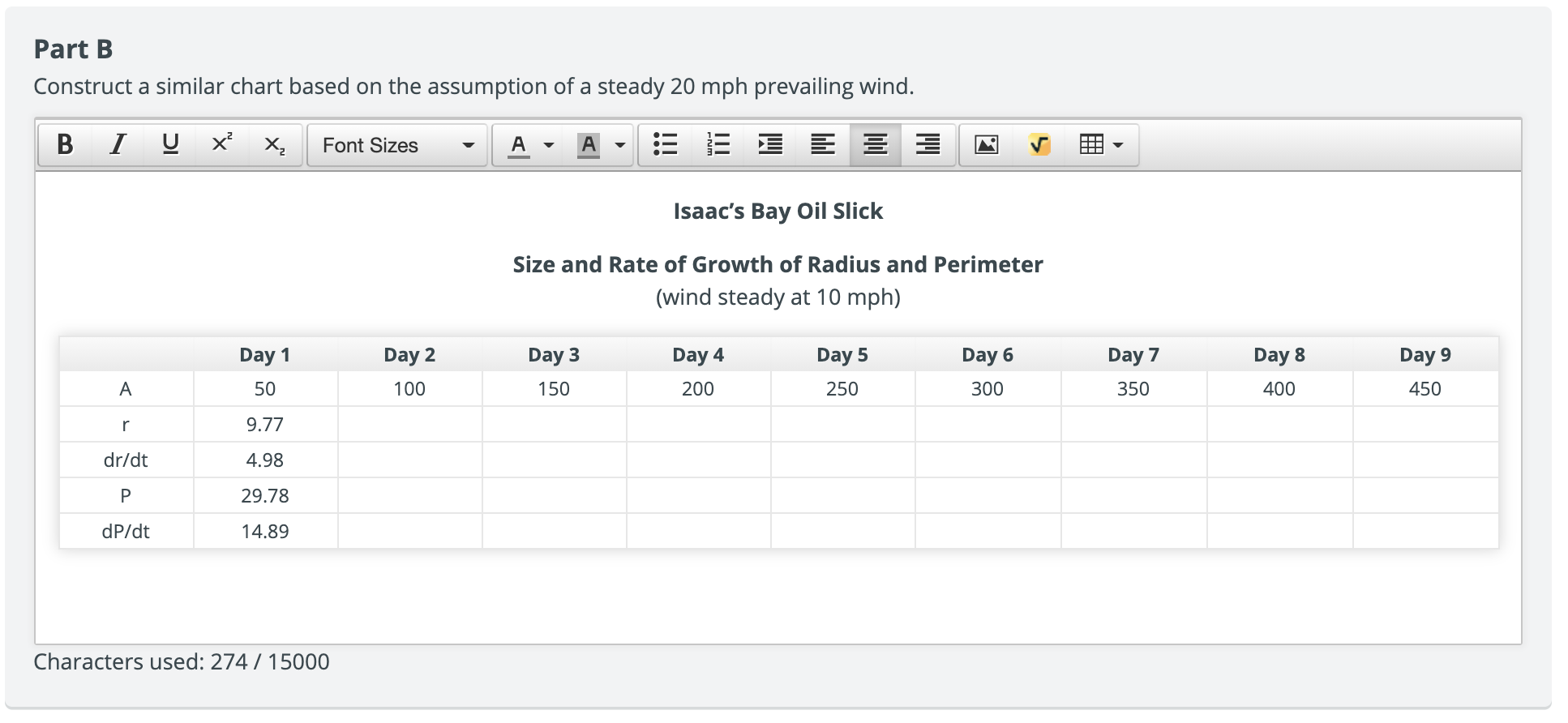The image size is (1568, 723).
Task: Apply the text color button
Action: coord(519,145)
